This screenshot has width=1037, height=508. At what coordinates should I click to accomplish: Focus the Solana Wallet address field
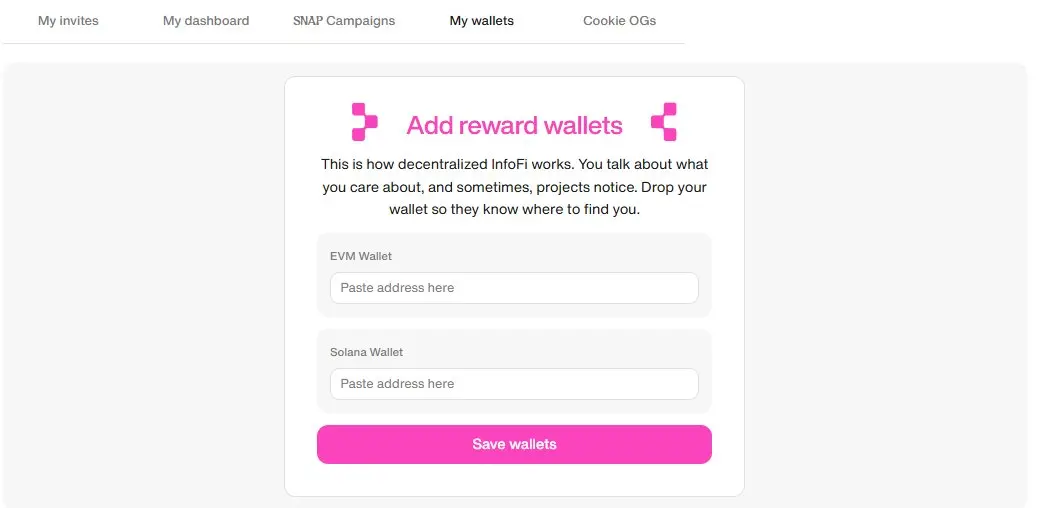(515, 384)
